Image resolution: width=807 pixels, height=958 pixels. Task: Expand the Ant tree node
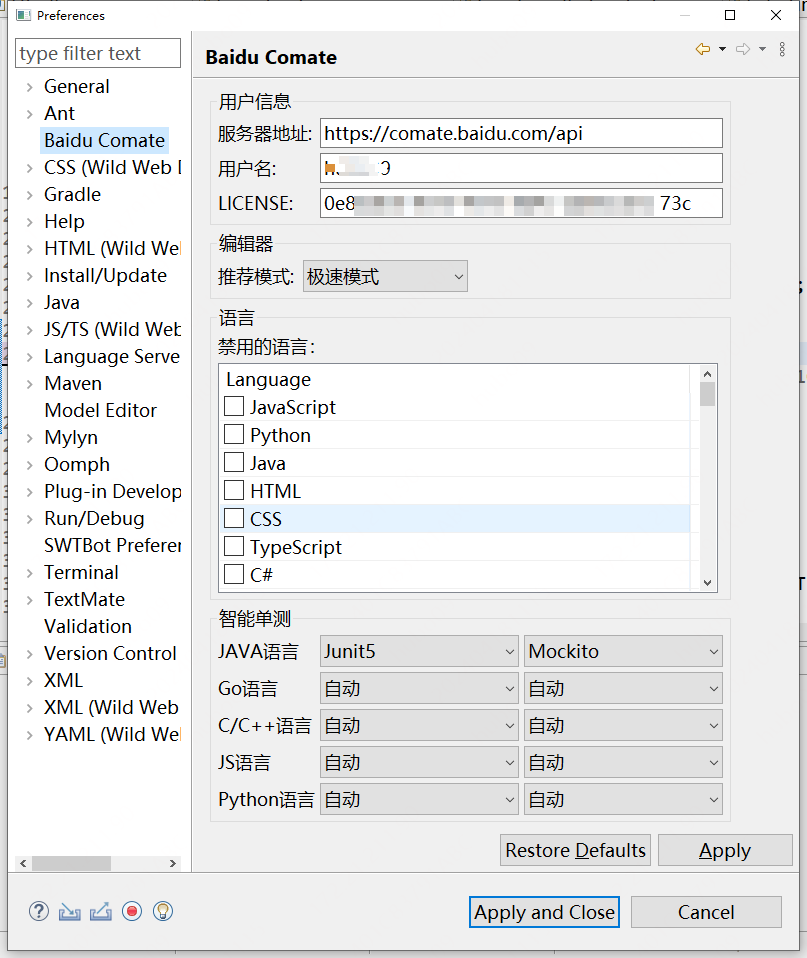coord(29,114)
